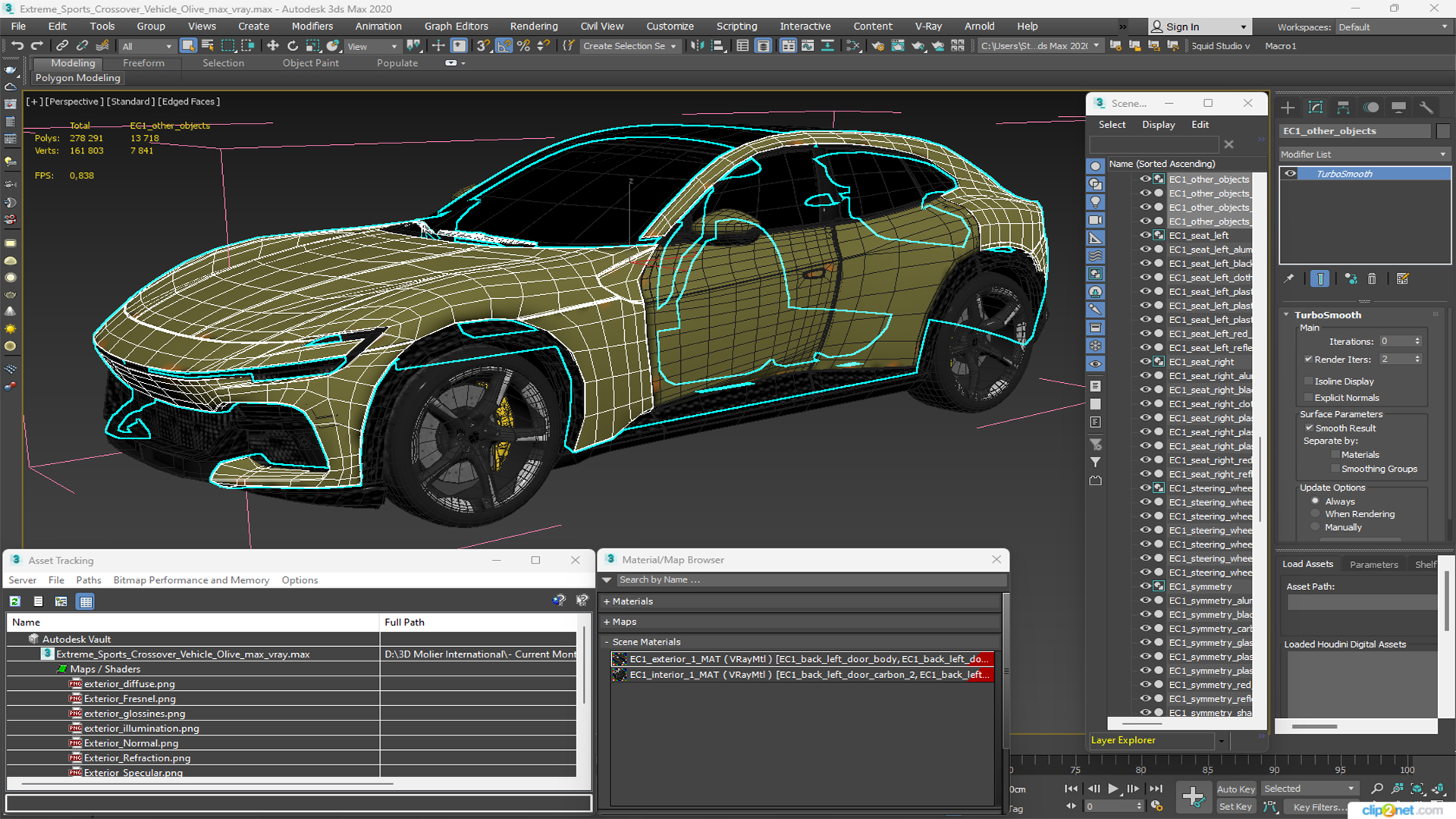The image size is (1456, 819).
Task: Activate the Select and Rotate tool
Action: coord(293,45)
